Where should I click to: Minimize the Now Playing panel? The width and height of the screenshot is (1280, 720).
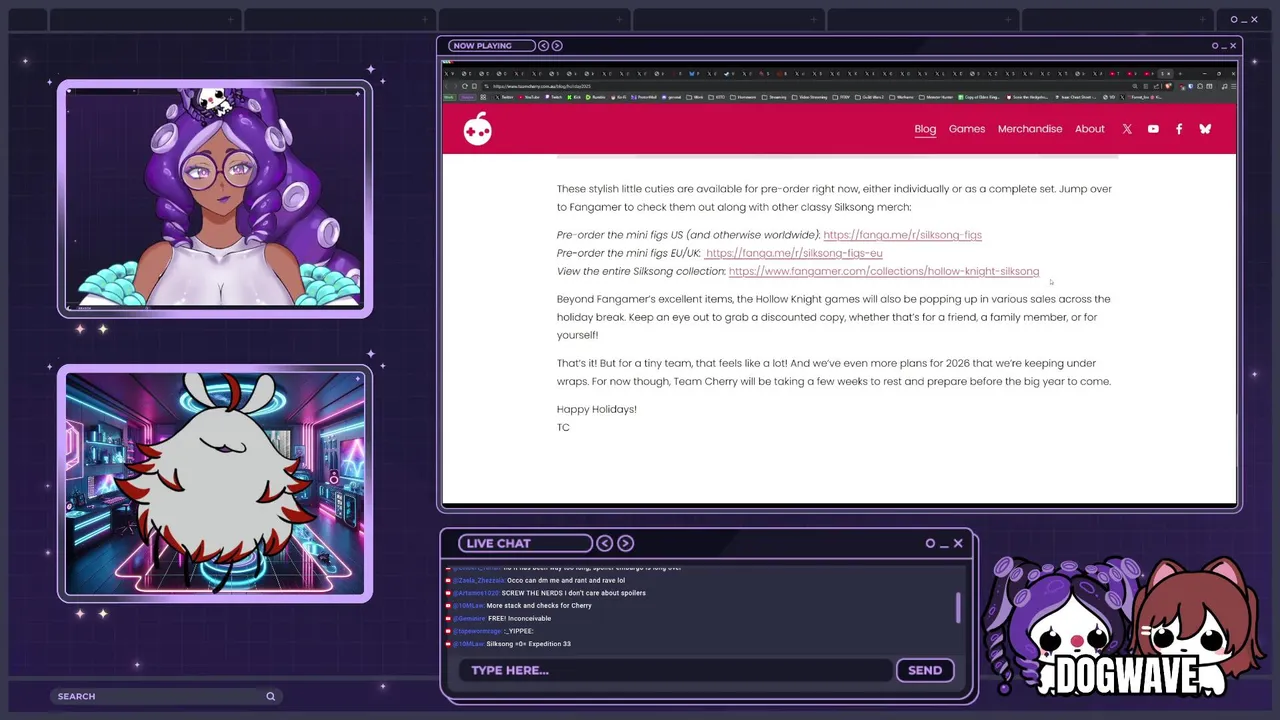coord(1224,46)
